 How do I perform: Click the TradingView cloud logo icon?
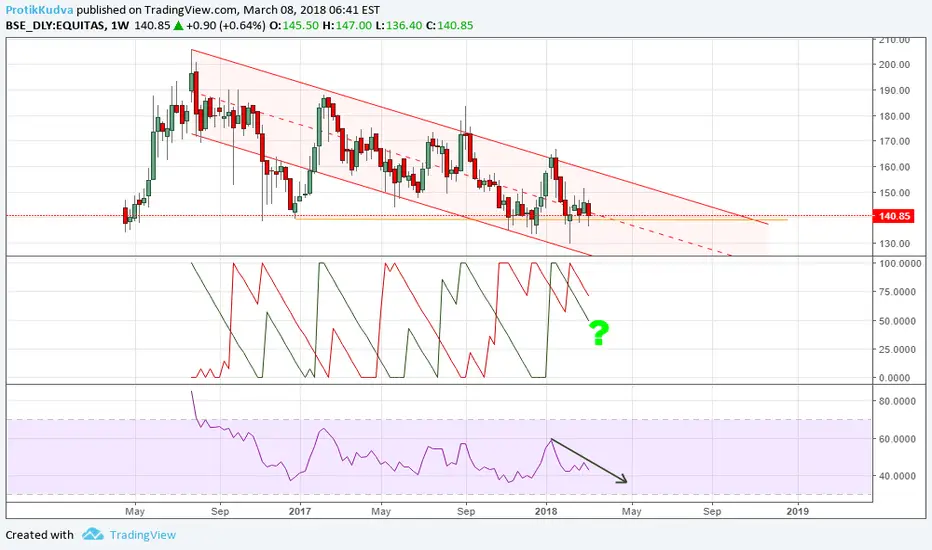pos(93,534)
